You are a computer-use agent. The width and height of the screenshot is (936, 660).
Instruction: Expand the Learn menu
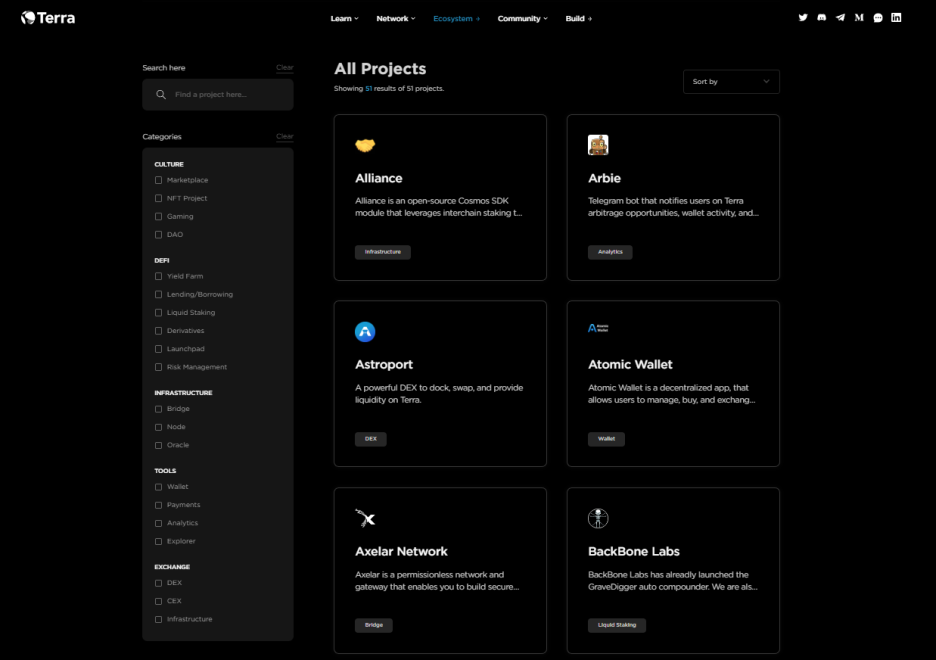click(x=344, y=18)
